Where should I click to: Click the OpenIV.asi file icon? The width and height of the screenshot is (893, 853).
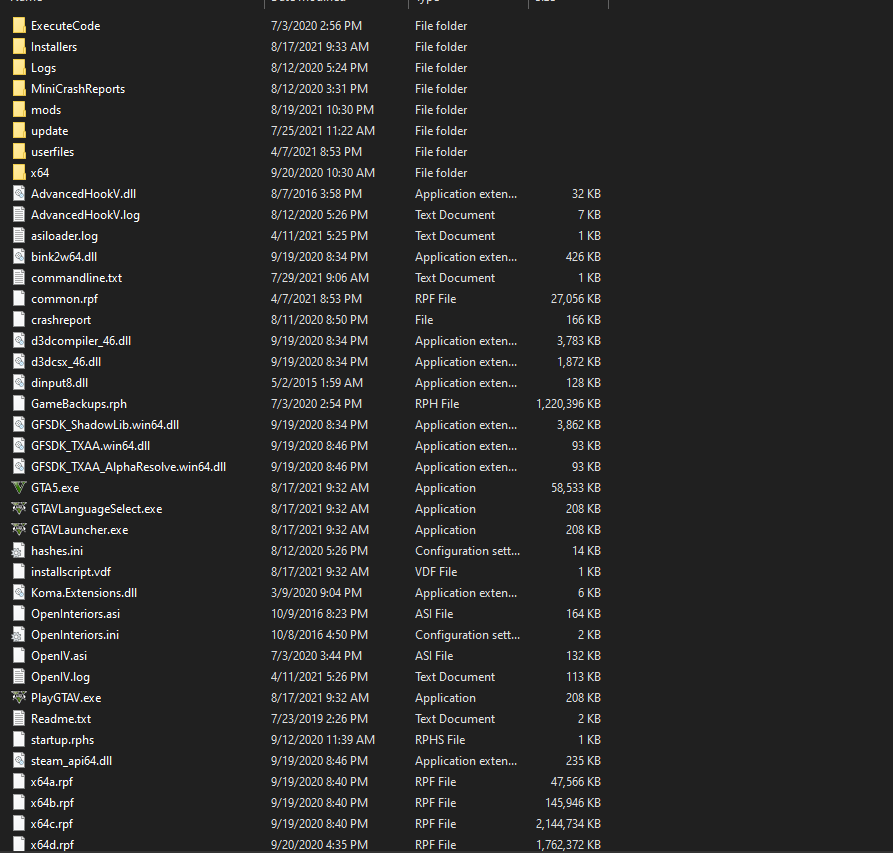tap(19, 656)
